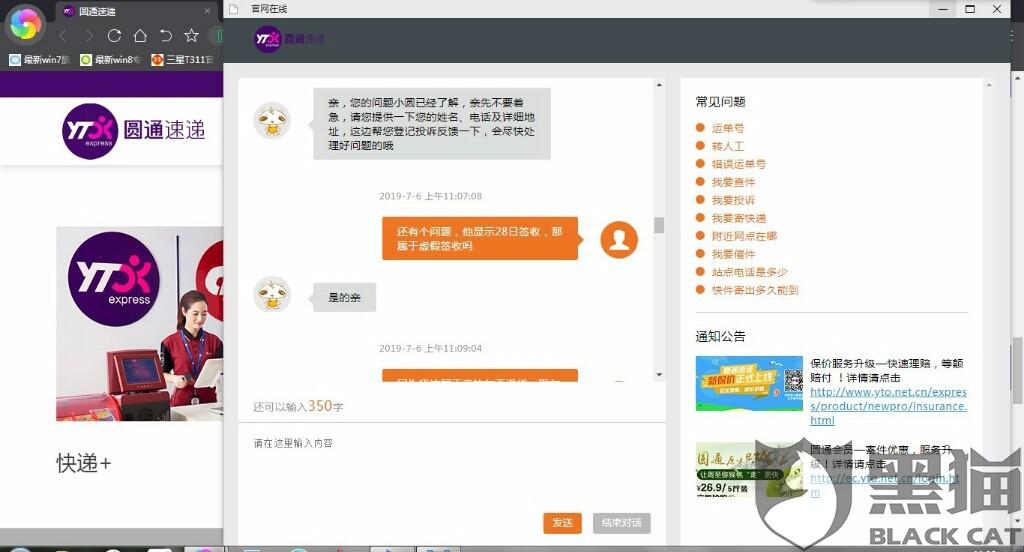Image resolution: width=1024 pixels, height=552 pixels.
Task: Close the 官网在线 chat window
Action: tap(997, 9)
